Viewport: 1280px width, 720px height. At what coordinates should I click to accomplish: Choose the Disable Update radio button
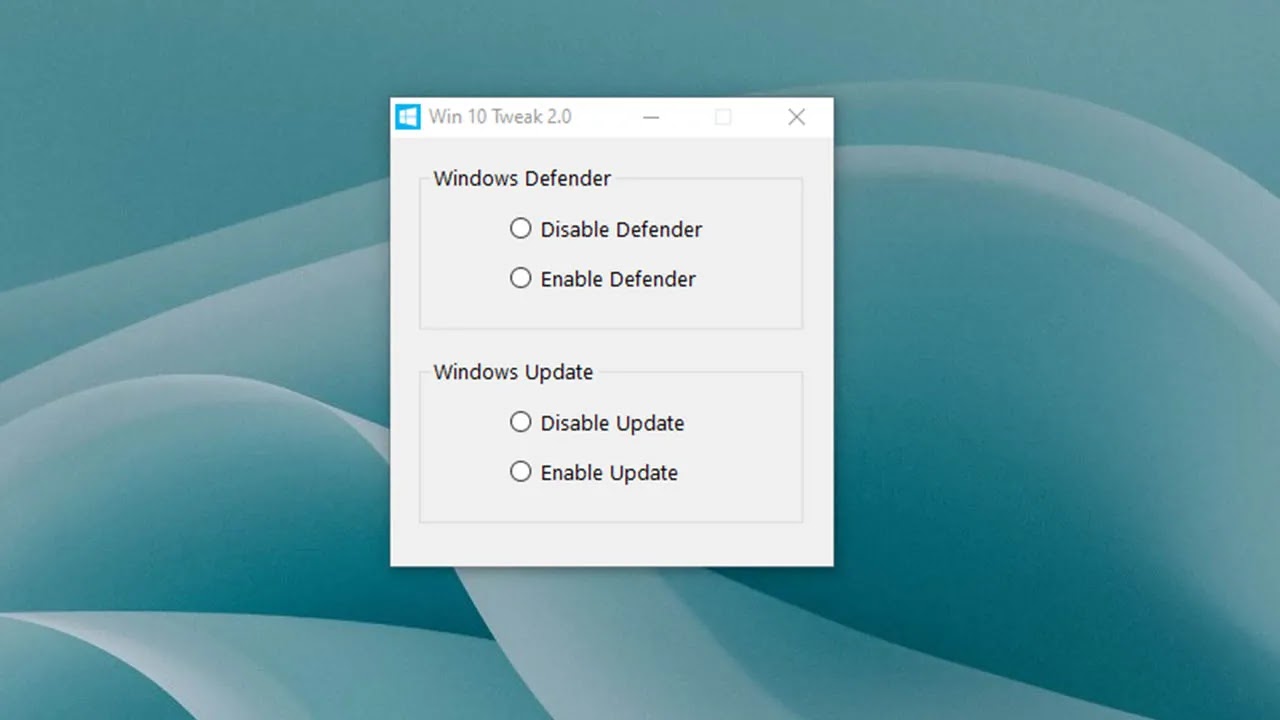point(520,423)
